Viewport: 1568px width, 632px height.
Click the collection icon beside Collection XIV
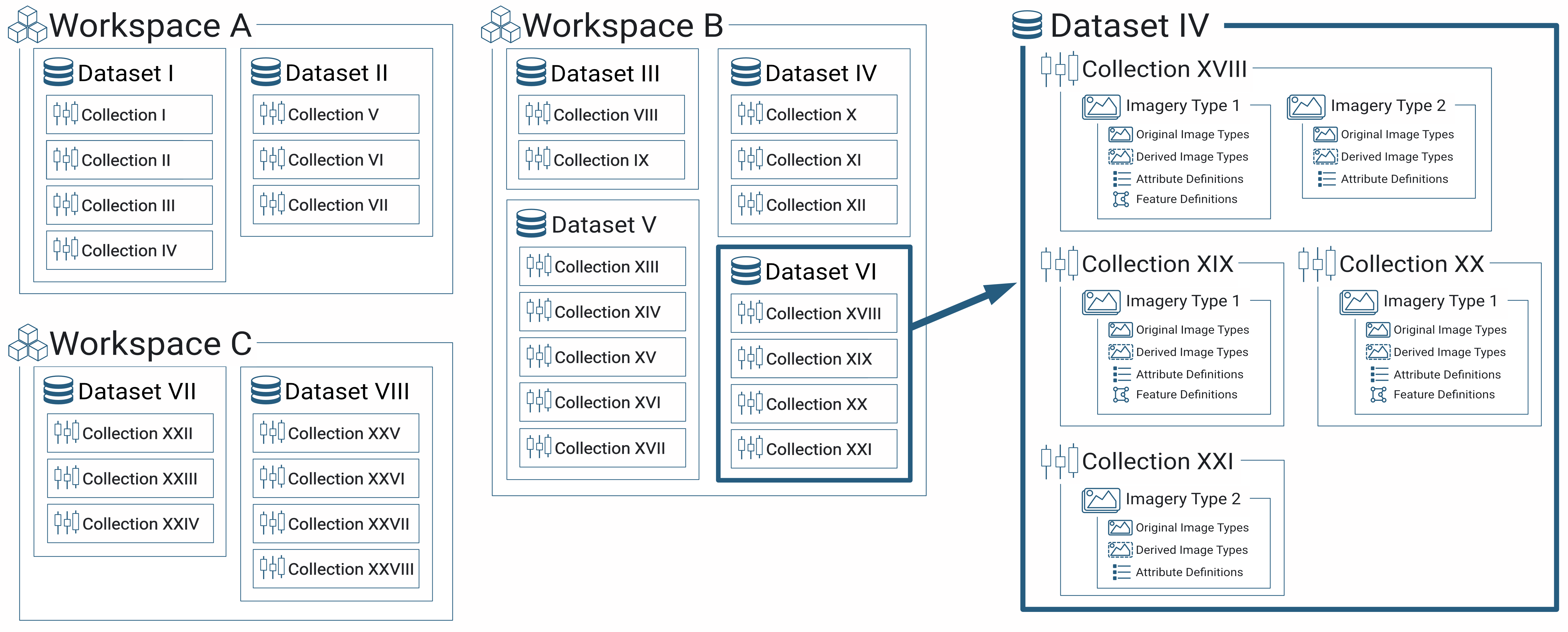(x=539, y=311)
